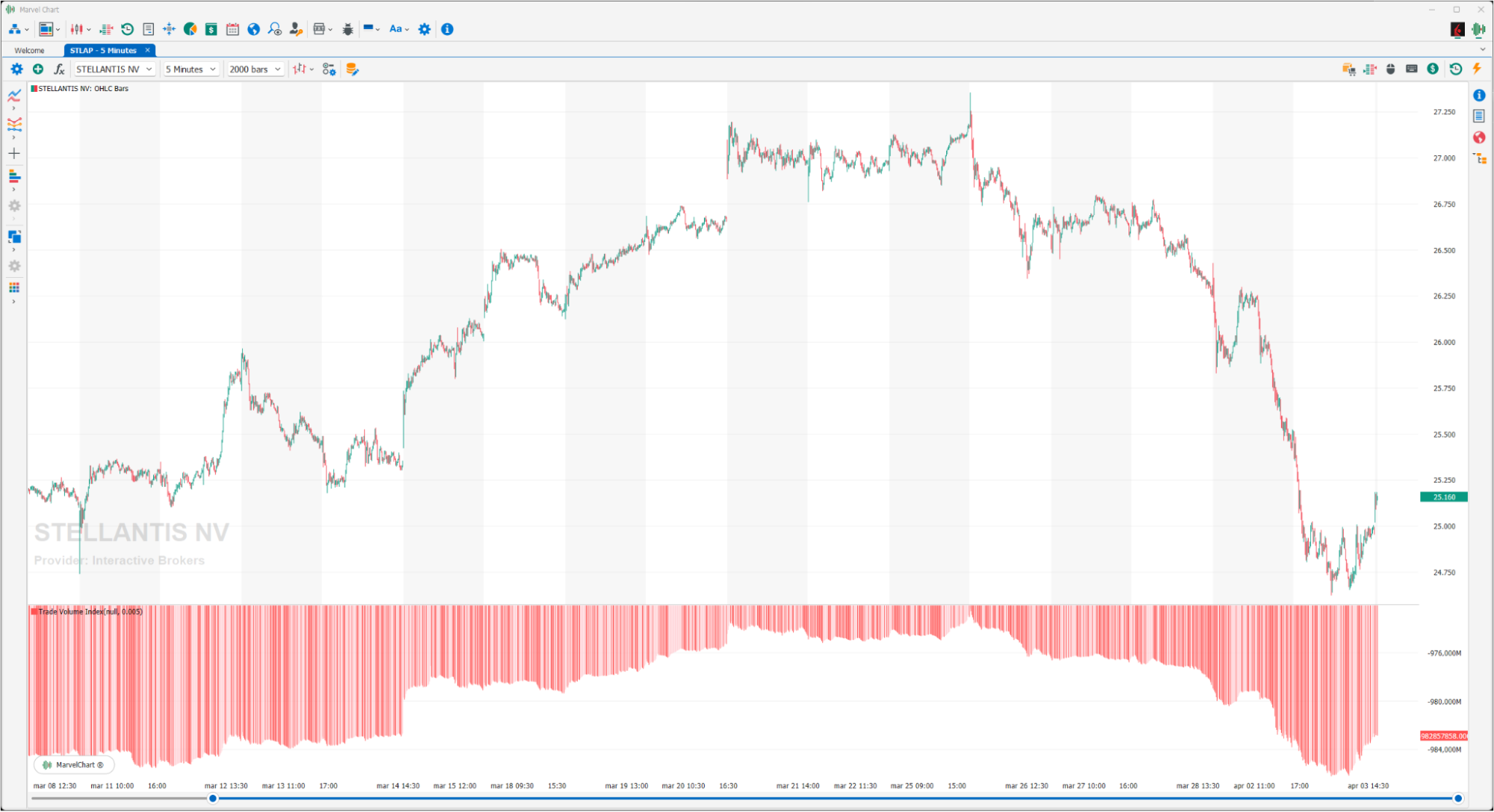The image size is (1494, 812).
Task: Click the green dollar circle icon
Action: coord(1432,69)
